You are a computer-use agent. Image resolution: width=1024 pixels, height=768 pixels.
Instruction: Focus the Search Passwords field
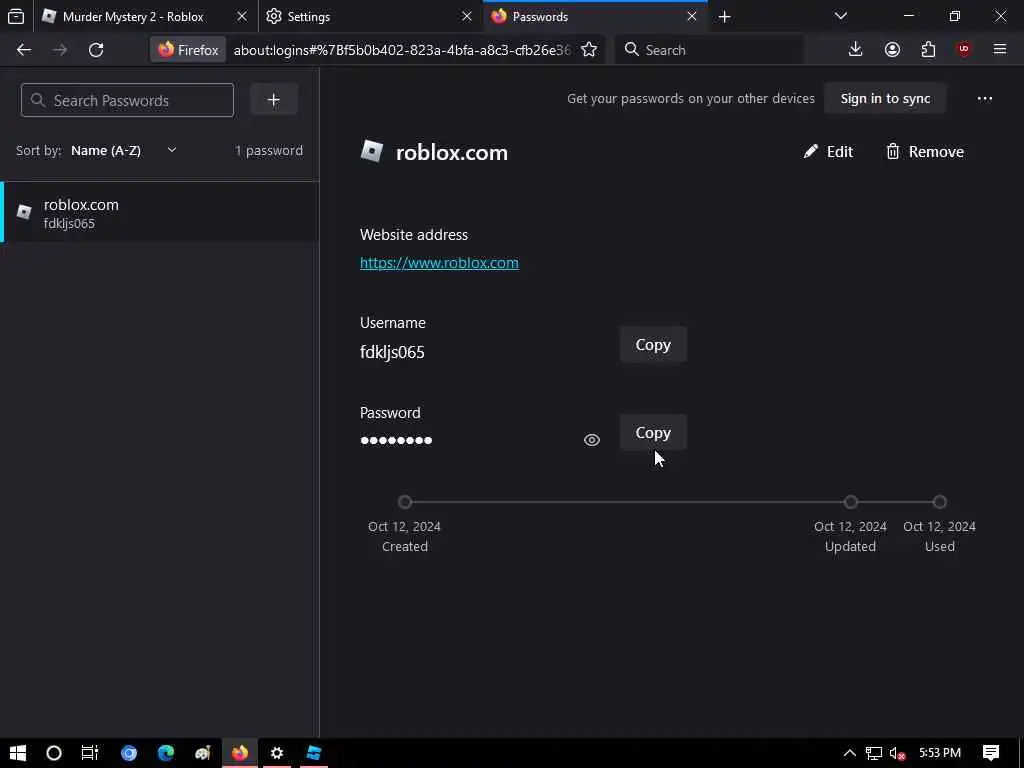[127, 101]
